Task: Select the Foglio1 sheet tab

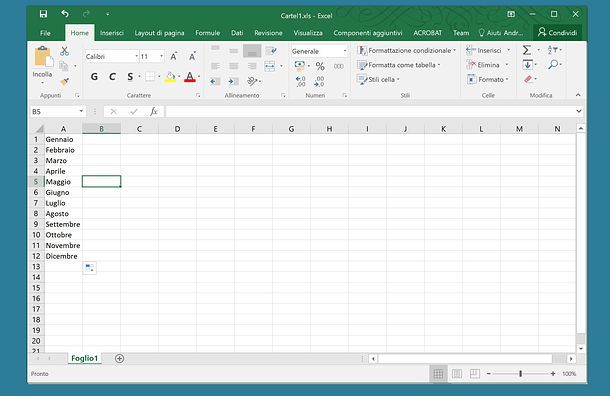Action: (84, 358)
